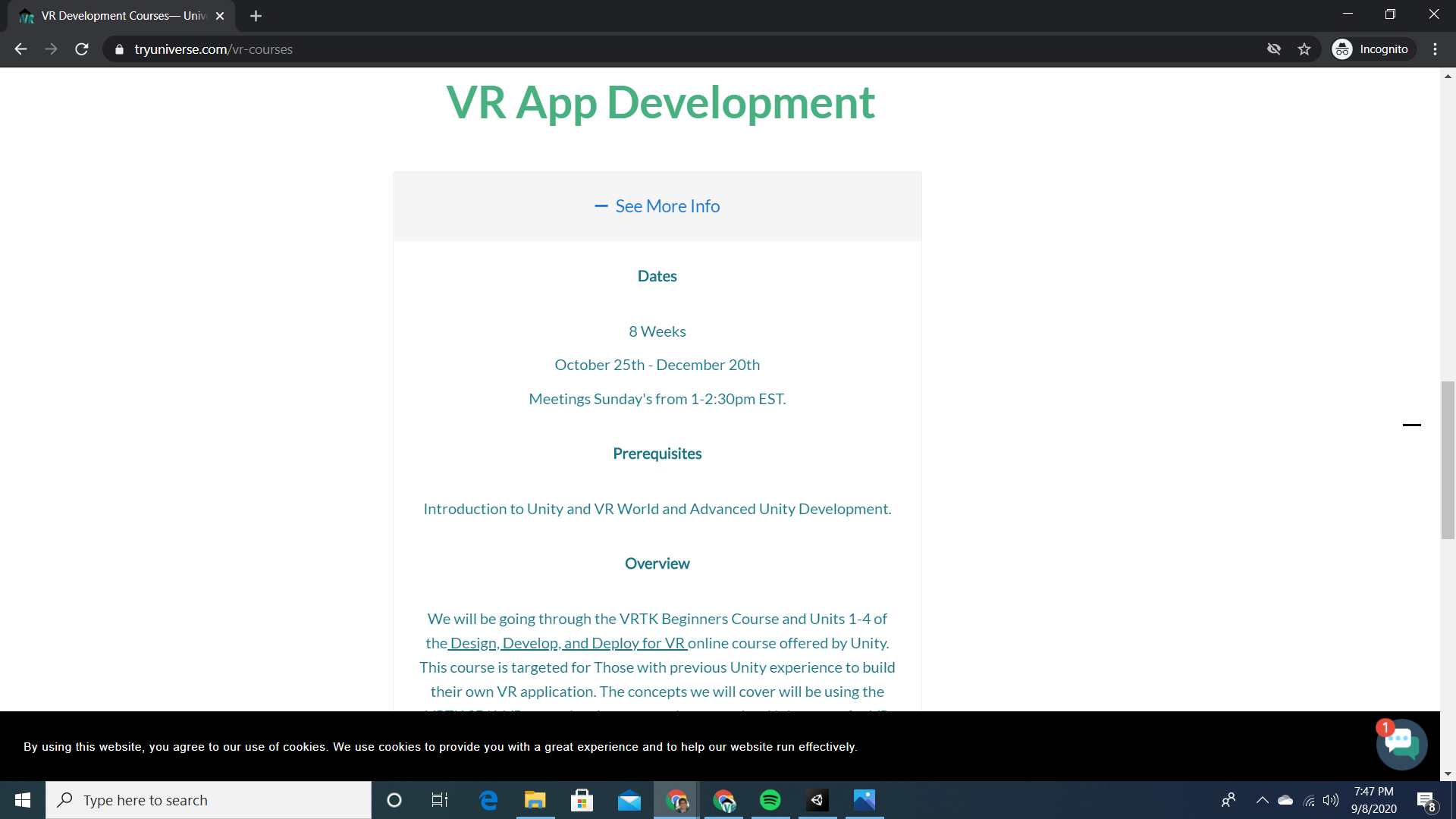The width and height of the screenshot is (1456, 819).
Task: Go back to previous page
Action: [x=20, y=49]
